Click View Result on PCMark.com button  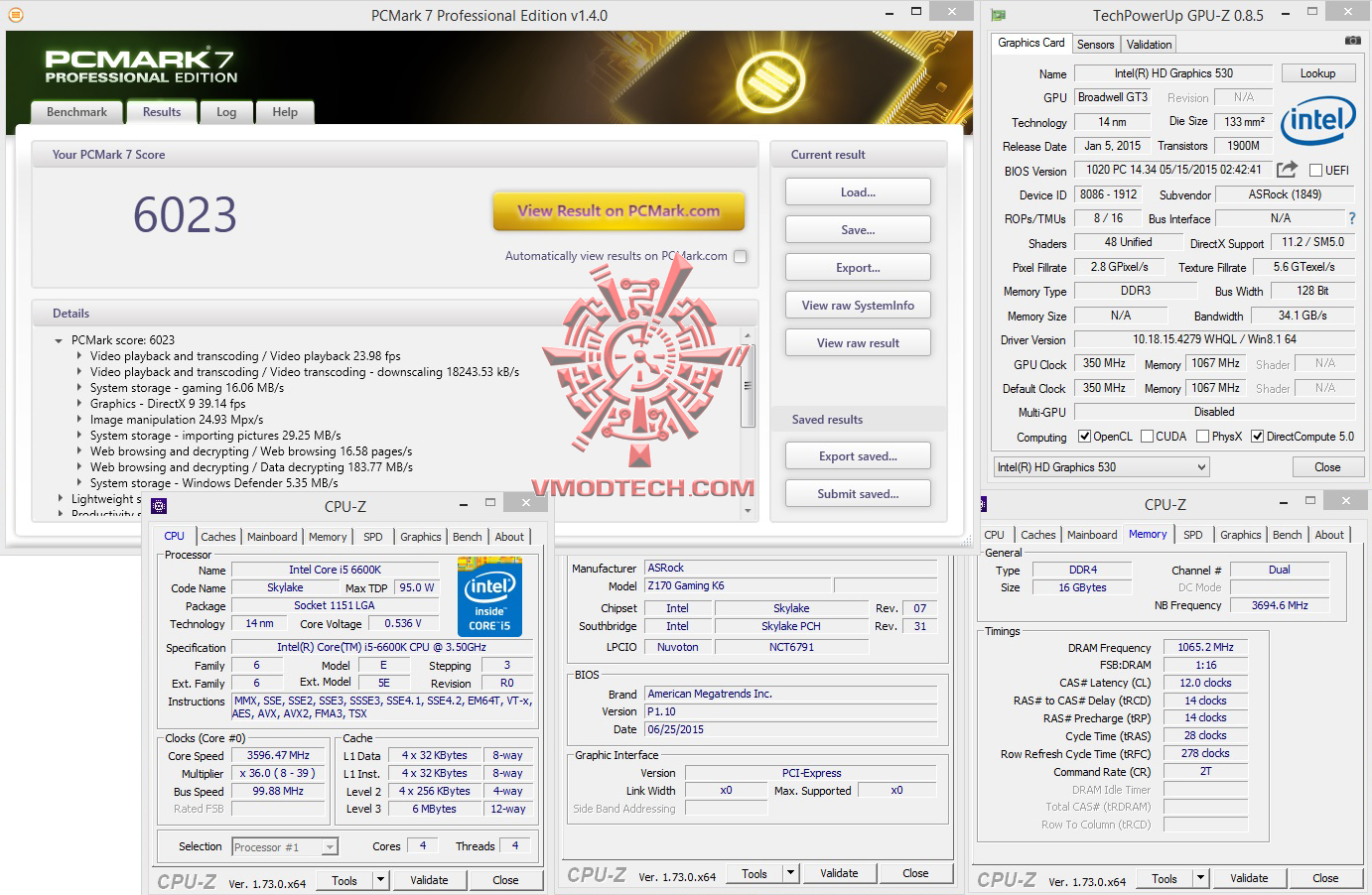618,210
